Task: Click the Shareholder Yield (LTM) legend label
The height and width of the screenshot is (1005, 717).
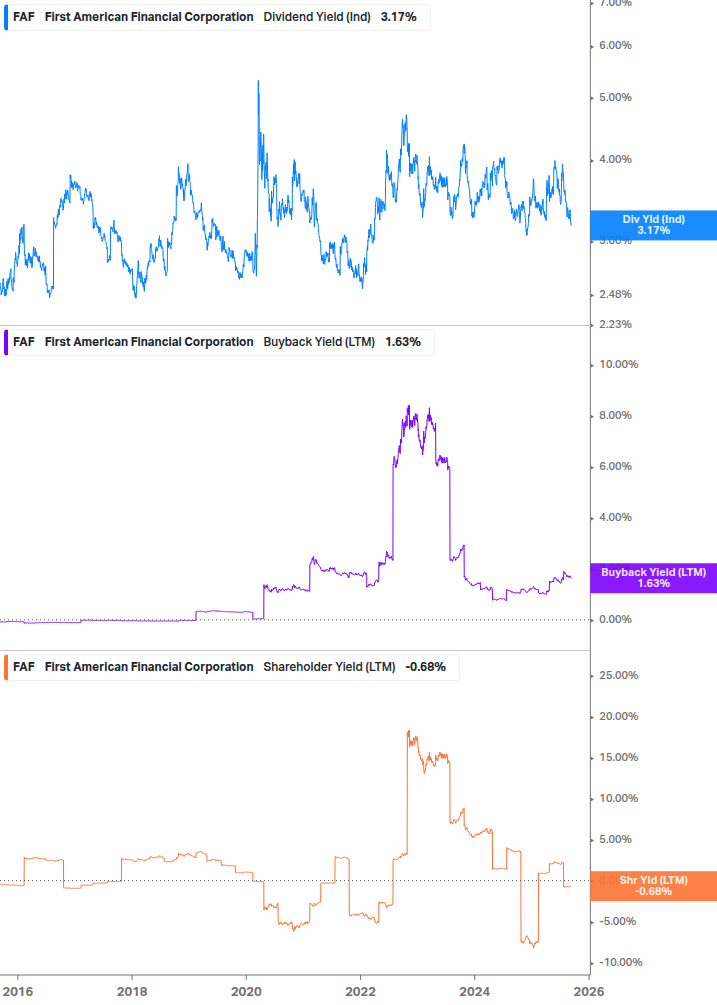Action: [329, 667]
